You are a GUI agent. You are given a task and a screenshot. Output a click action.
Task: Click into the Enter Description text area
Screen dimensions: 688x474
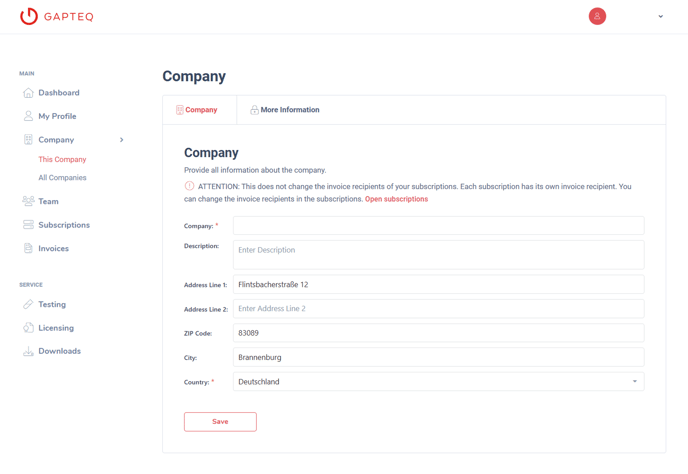click(x=439, y=255)
